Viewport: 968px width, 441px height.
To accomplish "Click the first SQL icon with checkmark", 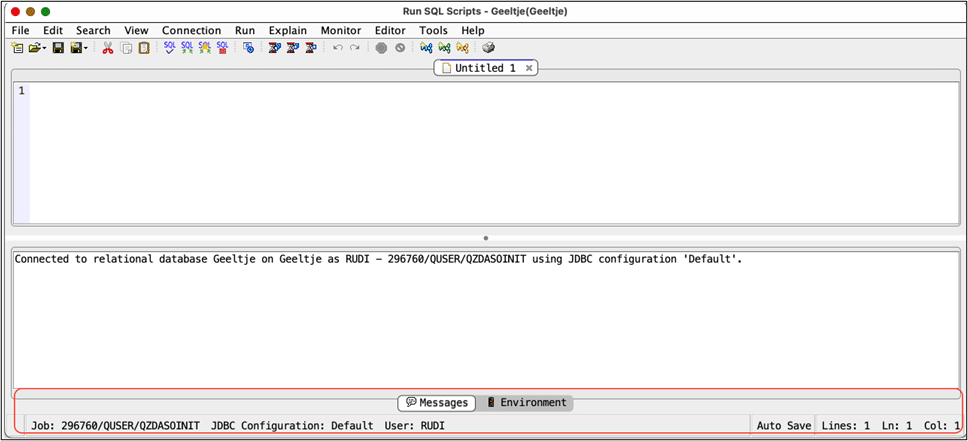I will (169, 47).
